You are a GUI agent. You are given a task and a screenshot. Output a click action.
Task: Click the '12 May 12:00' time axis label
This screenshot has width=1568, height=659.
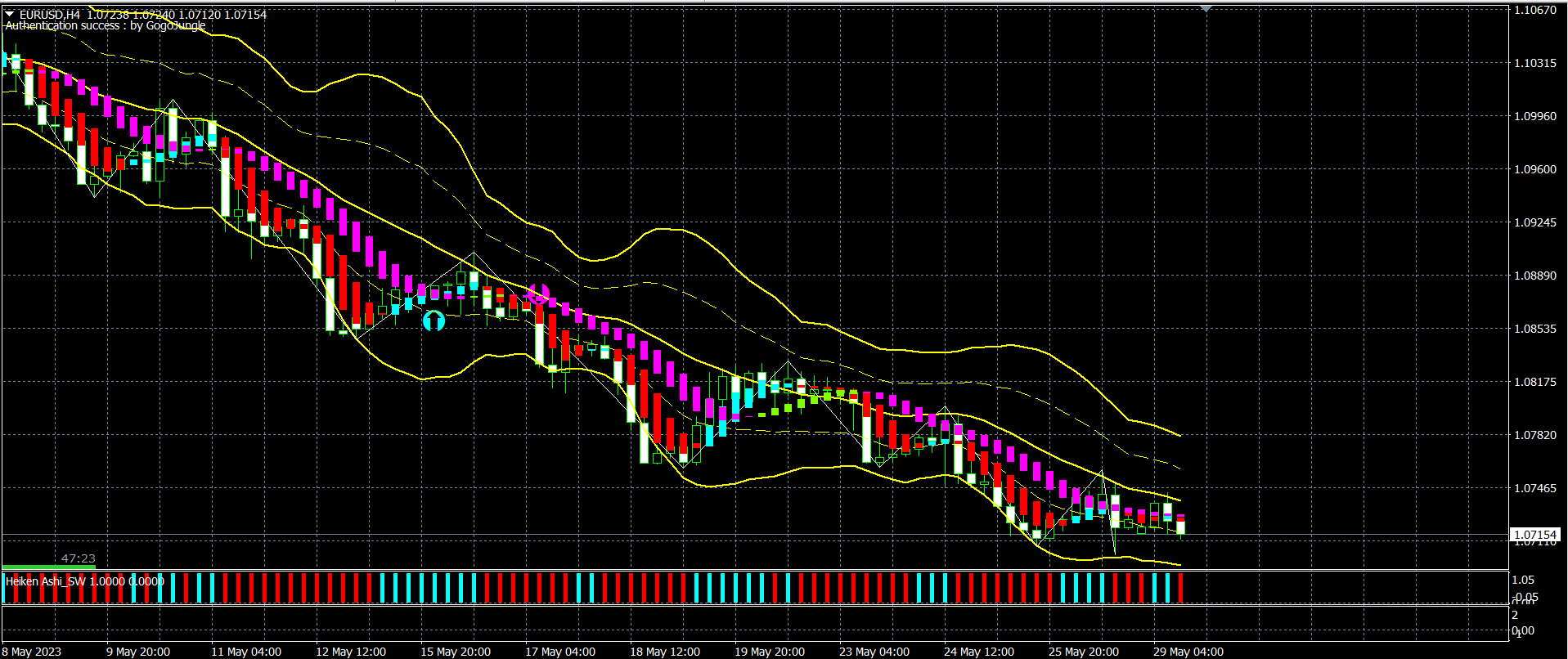351,652
